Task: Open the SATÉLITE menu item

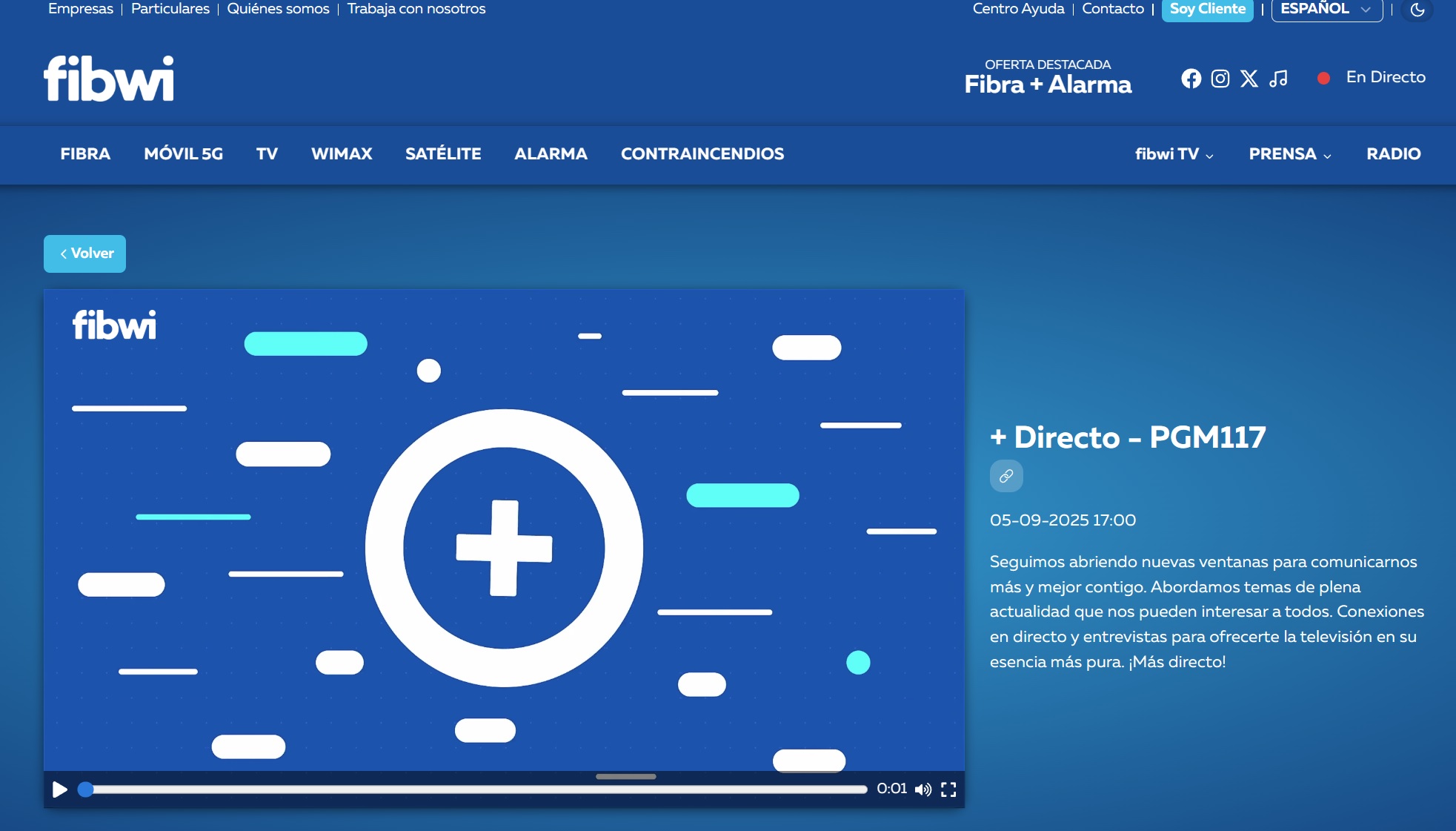Action: click(443, 154)
